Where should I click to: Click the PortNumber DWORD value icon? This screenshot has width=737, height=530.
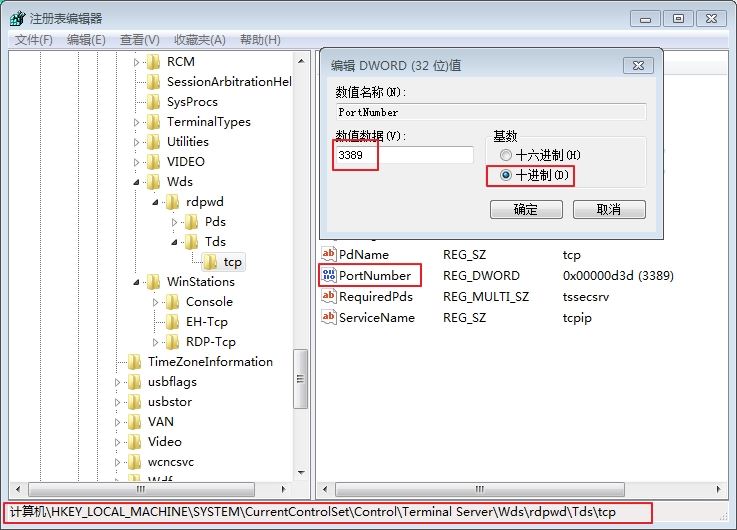coord(329,275)
